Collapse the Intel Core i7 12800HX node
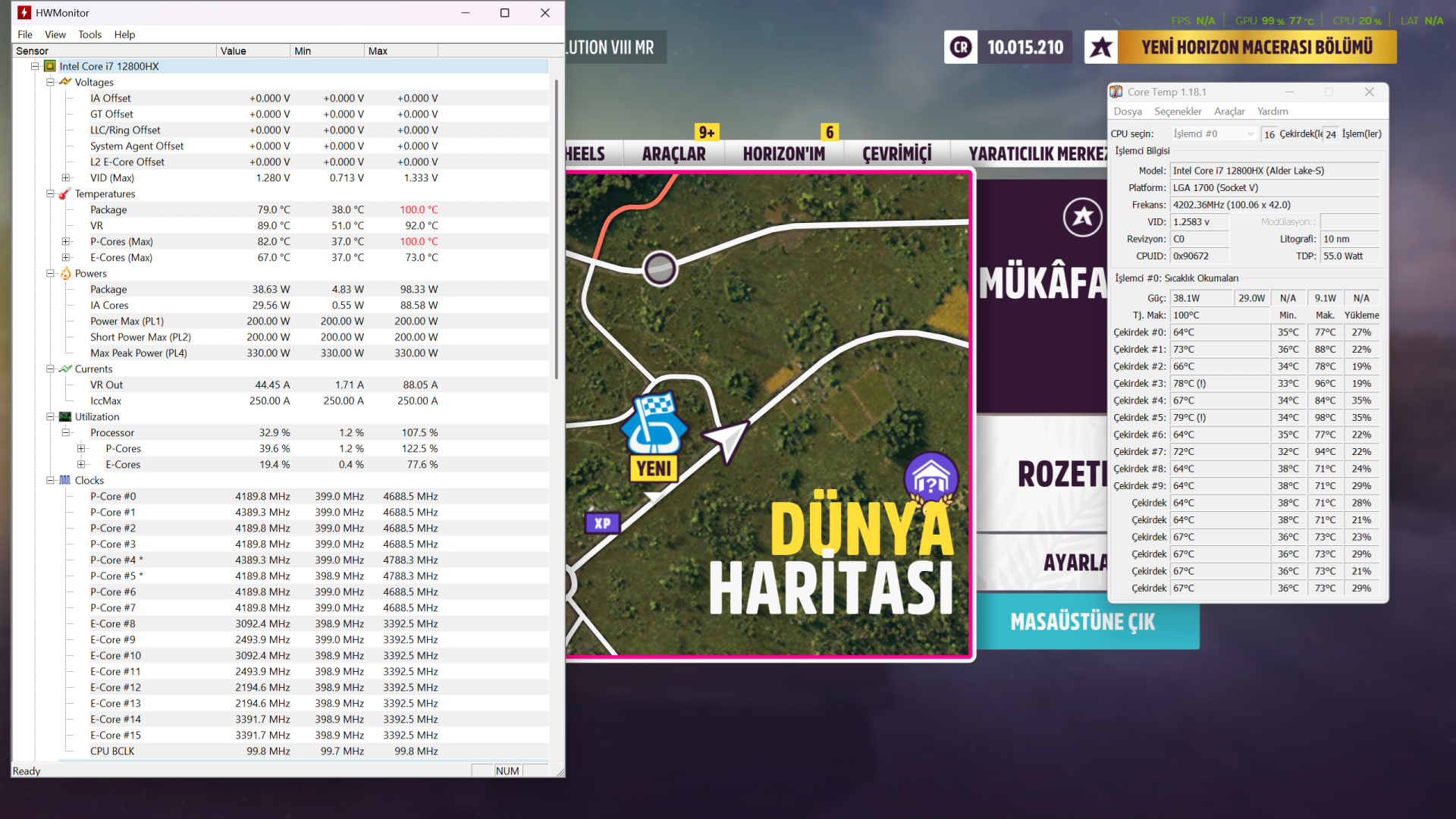 click(35, 67)
